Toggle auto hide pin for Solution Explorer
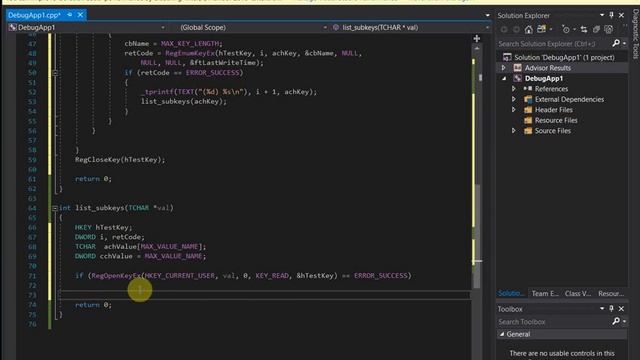This screenshot has width=640, height=360. pyautogui.click(x=611, y=15)
